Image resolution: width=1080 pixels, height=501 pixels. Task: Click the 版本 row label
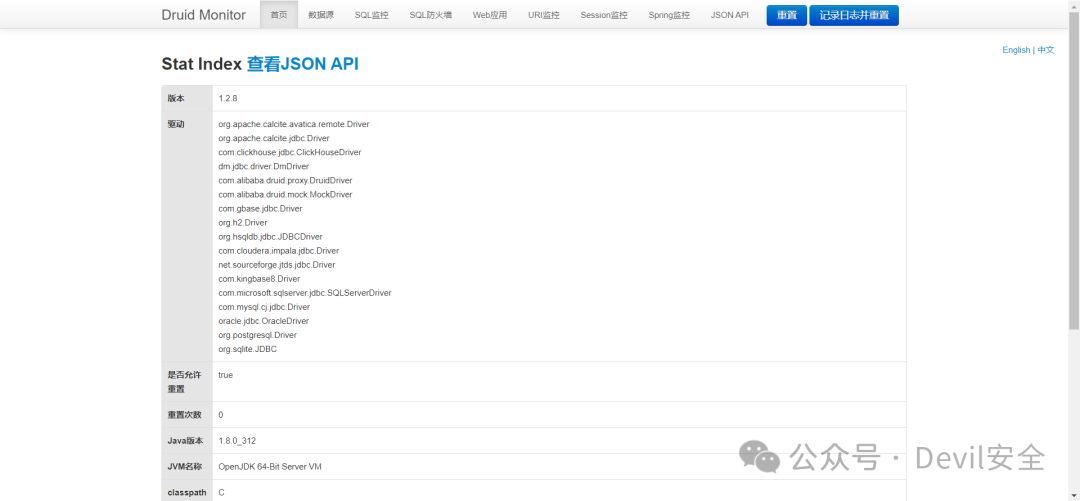176,99
